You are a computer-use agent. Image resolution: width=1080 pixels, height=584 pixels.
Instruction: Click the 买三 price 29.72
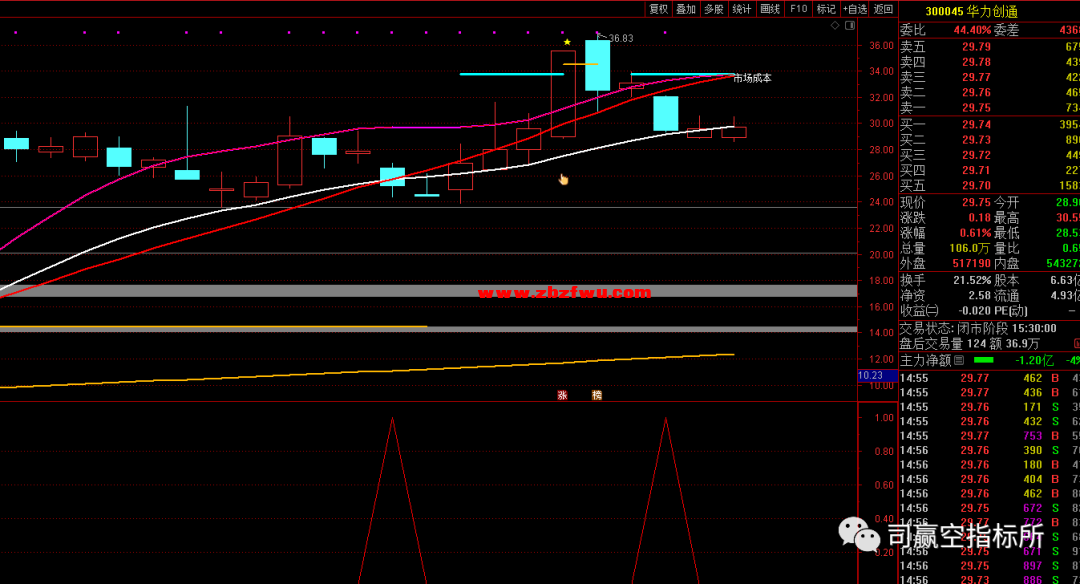(x=976, y=155)
